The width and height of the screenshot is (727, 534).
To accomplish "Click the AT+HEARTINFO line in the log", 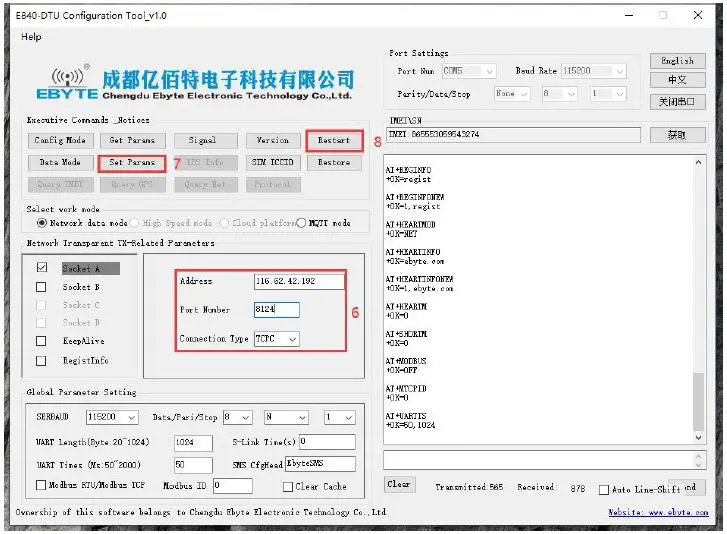I will (413, 252).
